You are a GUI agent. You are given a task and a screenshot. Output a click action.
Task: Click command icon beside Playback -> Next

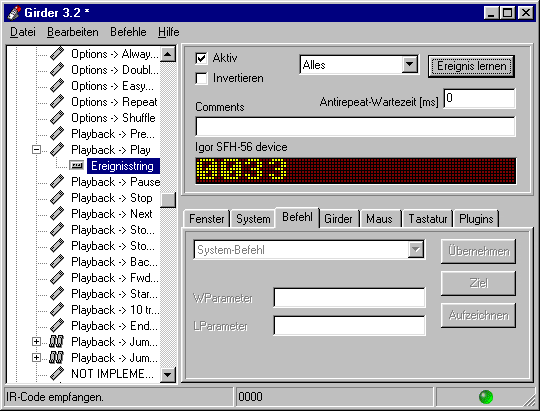pos(57,214)
